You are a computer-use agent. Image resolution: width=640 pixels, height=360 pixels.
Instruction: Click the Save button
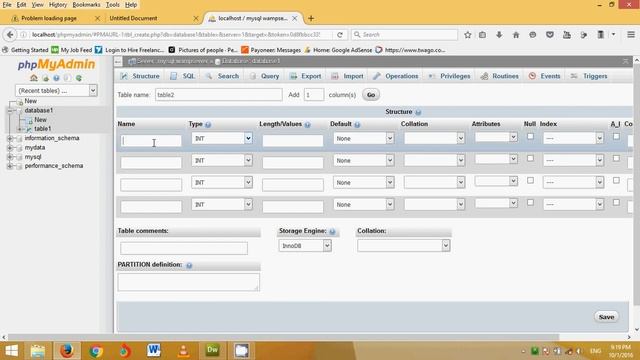[x=606, y=317]
